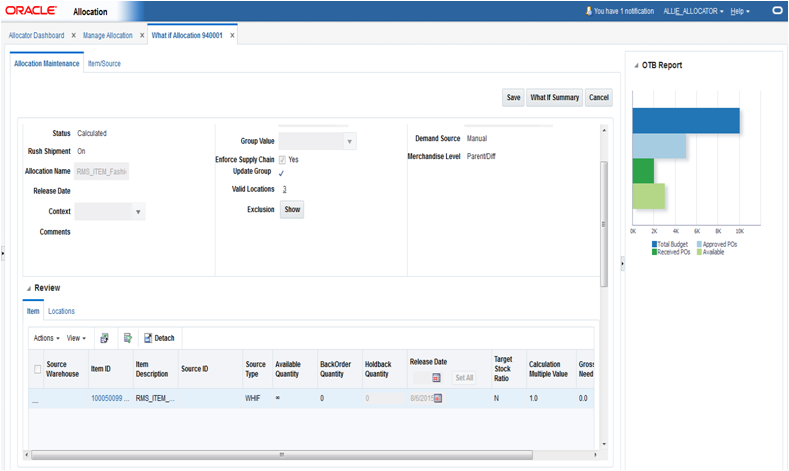The width and height of the screenshot is (789, 471).
Task: Select the Item review tab
Action: coord(33,311)
